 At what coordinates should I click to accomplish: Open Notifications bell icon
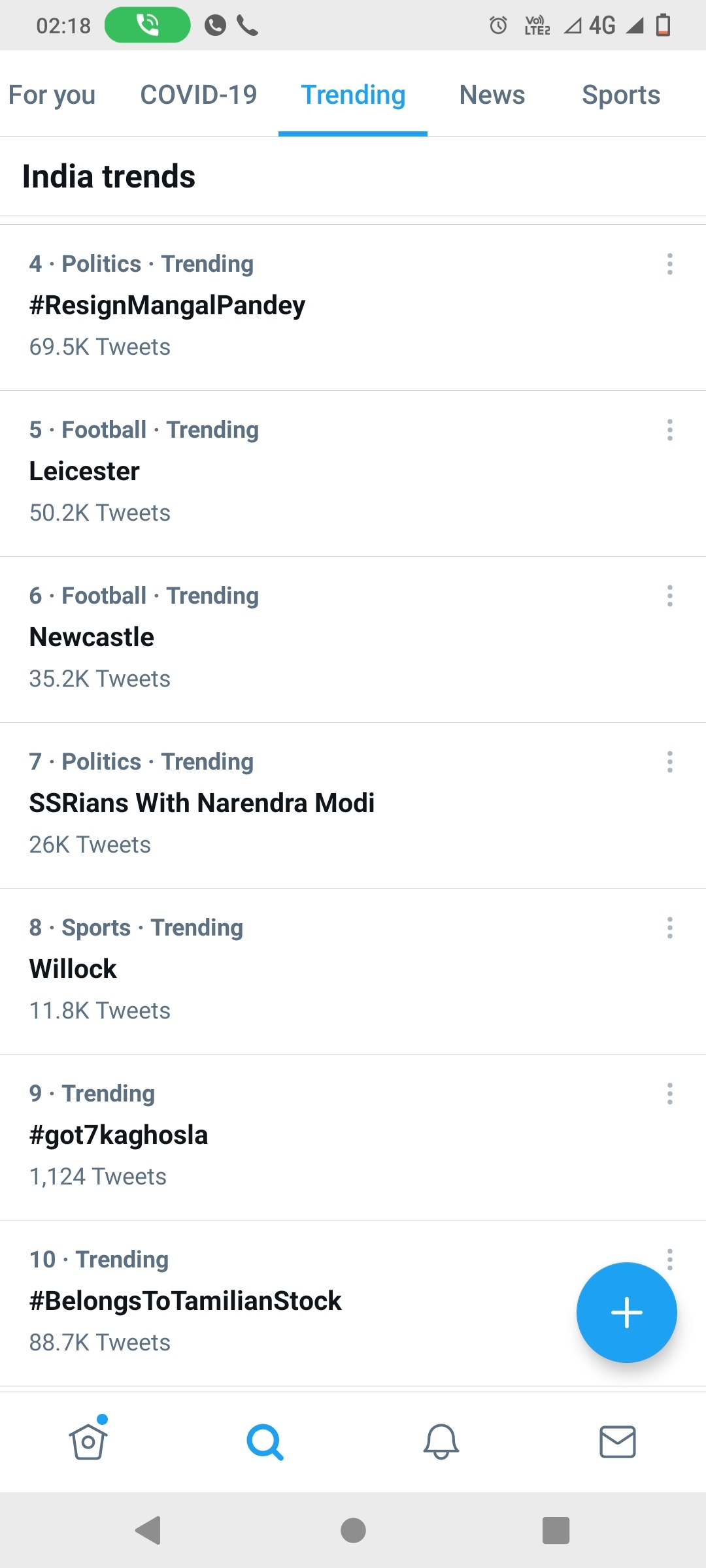(x=441, y=1442)
